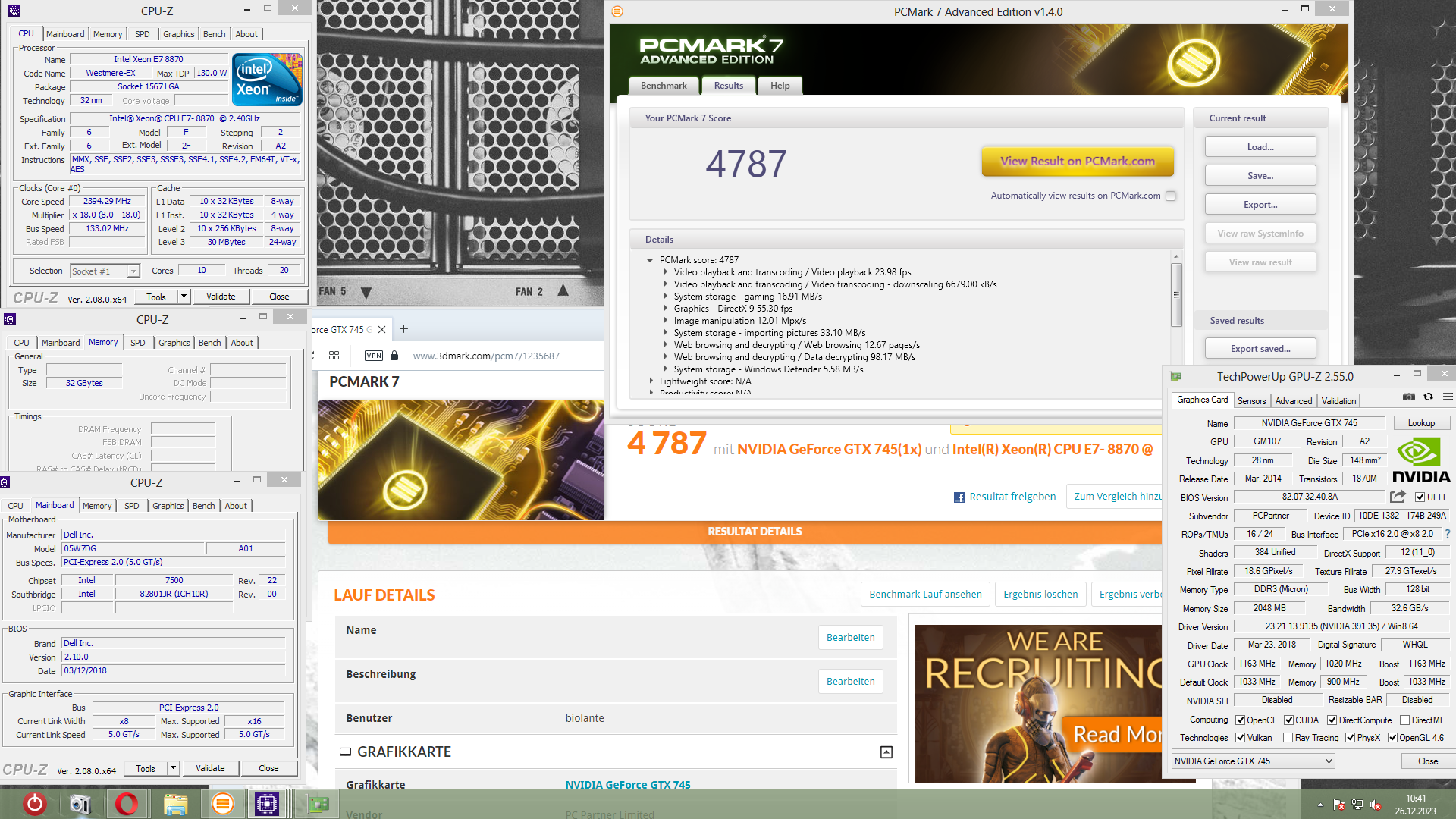This screenshot has height=819, width=1456.
Task: Click the CPU-Z title bar chip icon of top window
Action: pos(14,11)
